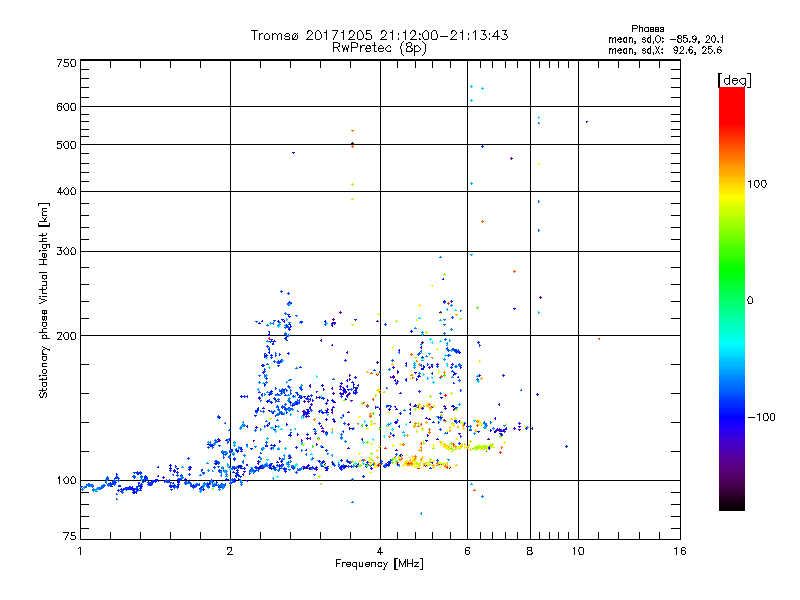
Task: Click the y-axis tick label "750"
Action: [66, 63]
